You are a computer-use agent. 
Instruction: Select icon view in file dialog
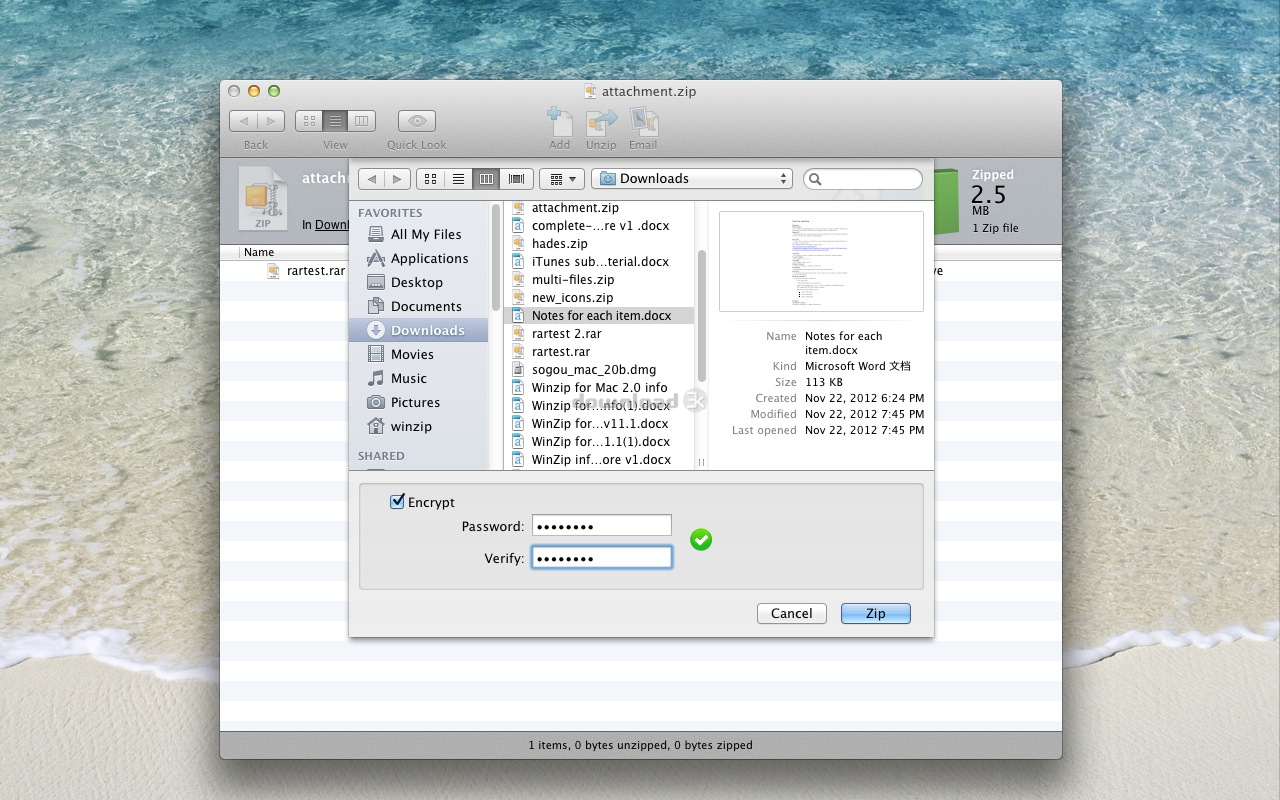(431, 179)
